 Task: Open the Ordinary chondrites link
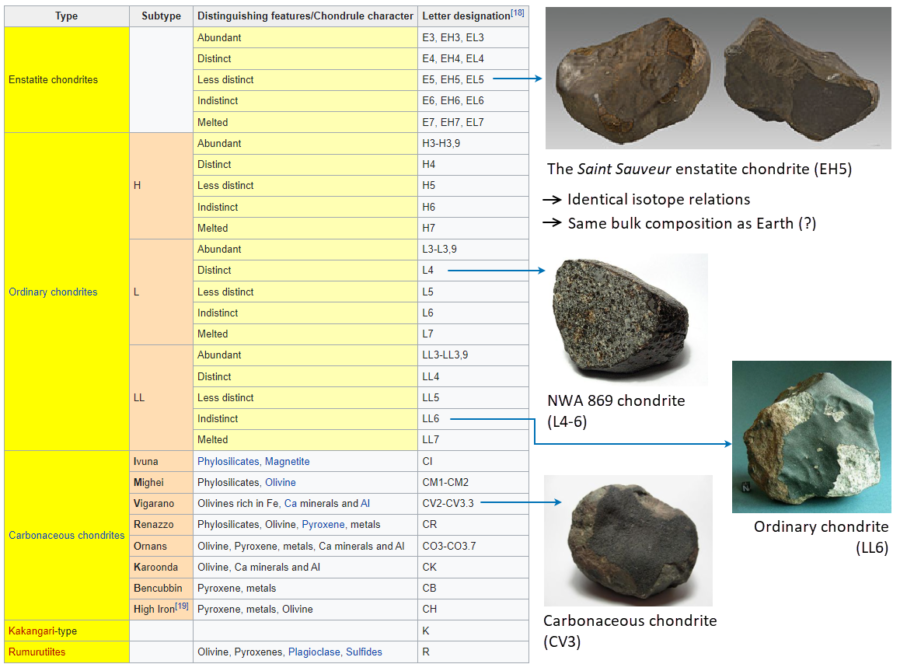pyautogui.click(x=52, y=292)
